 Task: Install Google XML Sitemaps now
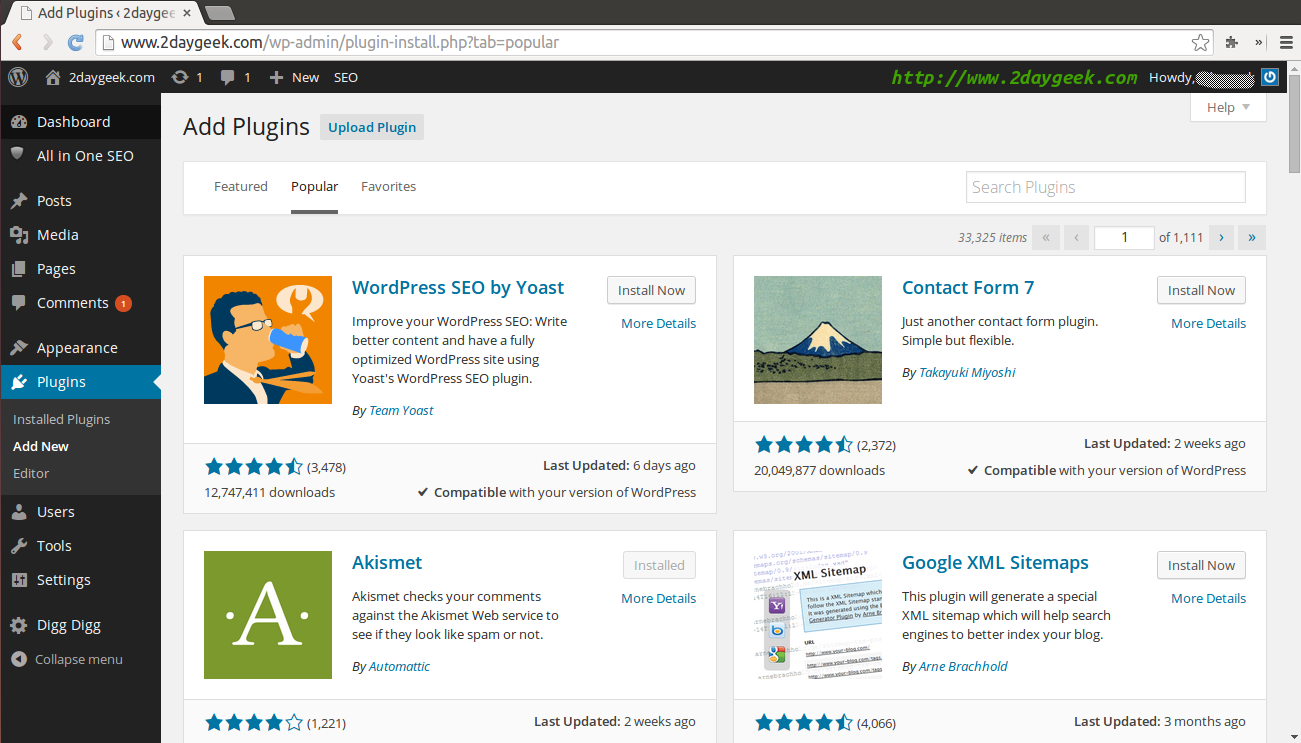point(1201,565)
